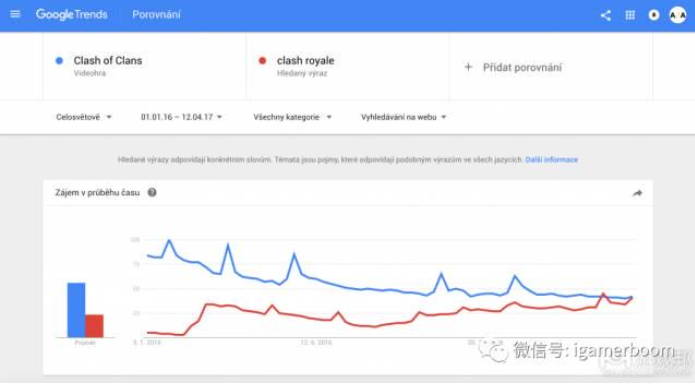695x385 pixels.
Task: Click the help icon beside Zájem v průběhu času
Action: (152, 192)
